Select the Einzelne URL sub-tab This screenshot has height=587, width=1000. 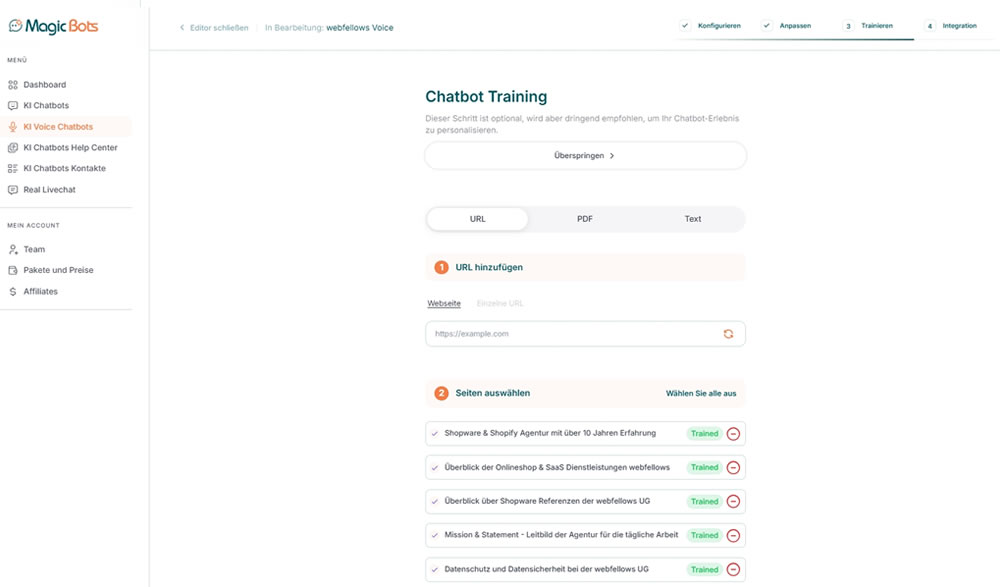500,304
